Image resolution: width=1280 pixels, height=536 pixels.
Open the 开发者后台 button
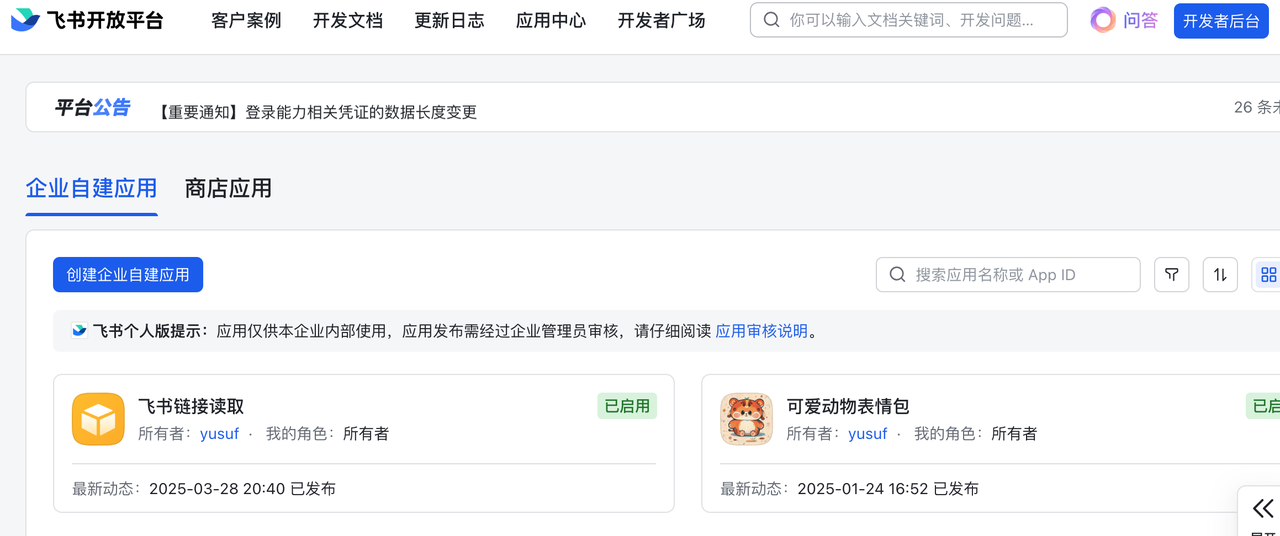1220,21
